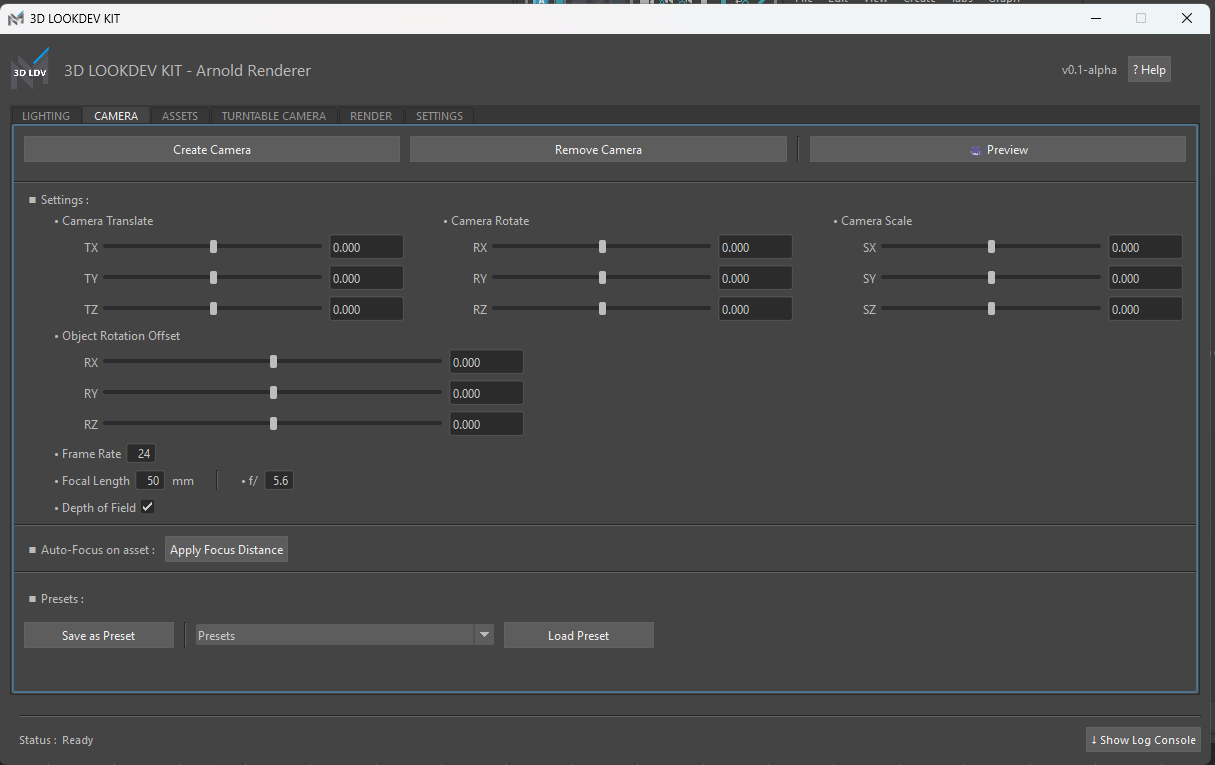Click the Camera Translate TZ value field
Image resolution: width=1215 pixels, height=765 pixels.
366,309
